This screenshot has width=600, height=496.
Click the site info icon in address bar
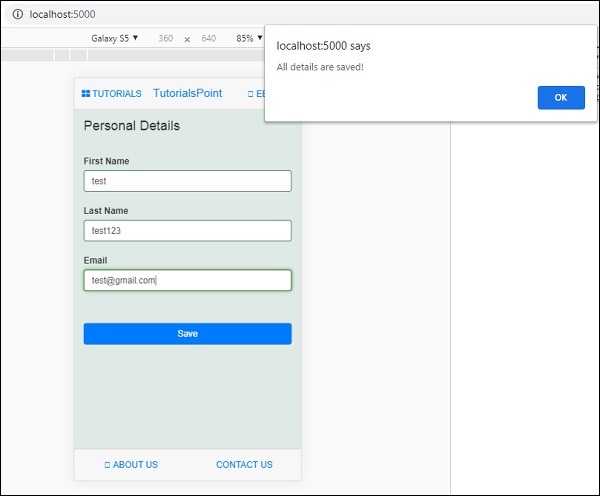pos(17,14)
